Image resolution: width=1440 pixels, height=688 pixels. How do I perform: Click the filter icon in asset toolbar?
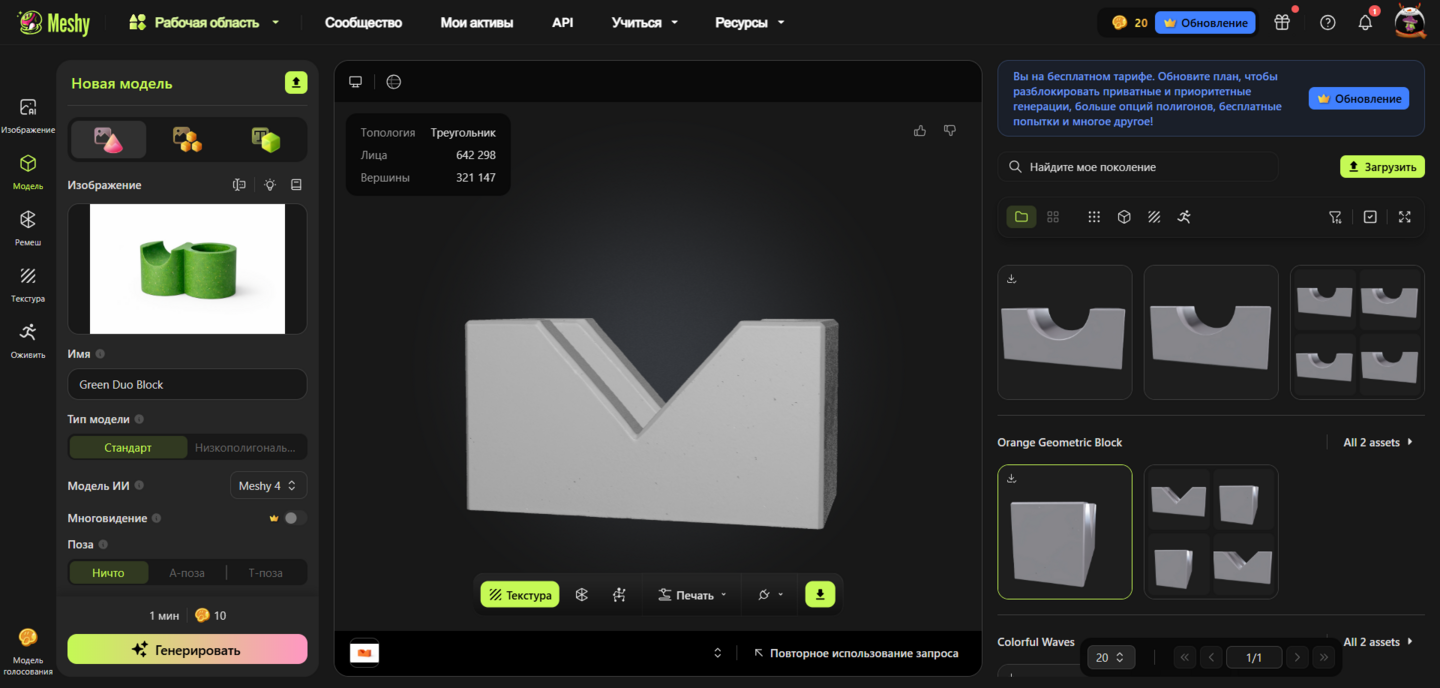1335,217
